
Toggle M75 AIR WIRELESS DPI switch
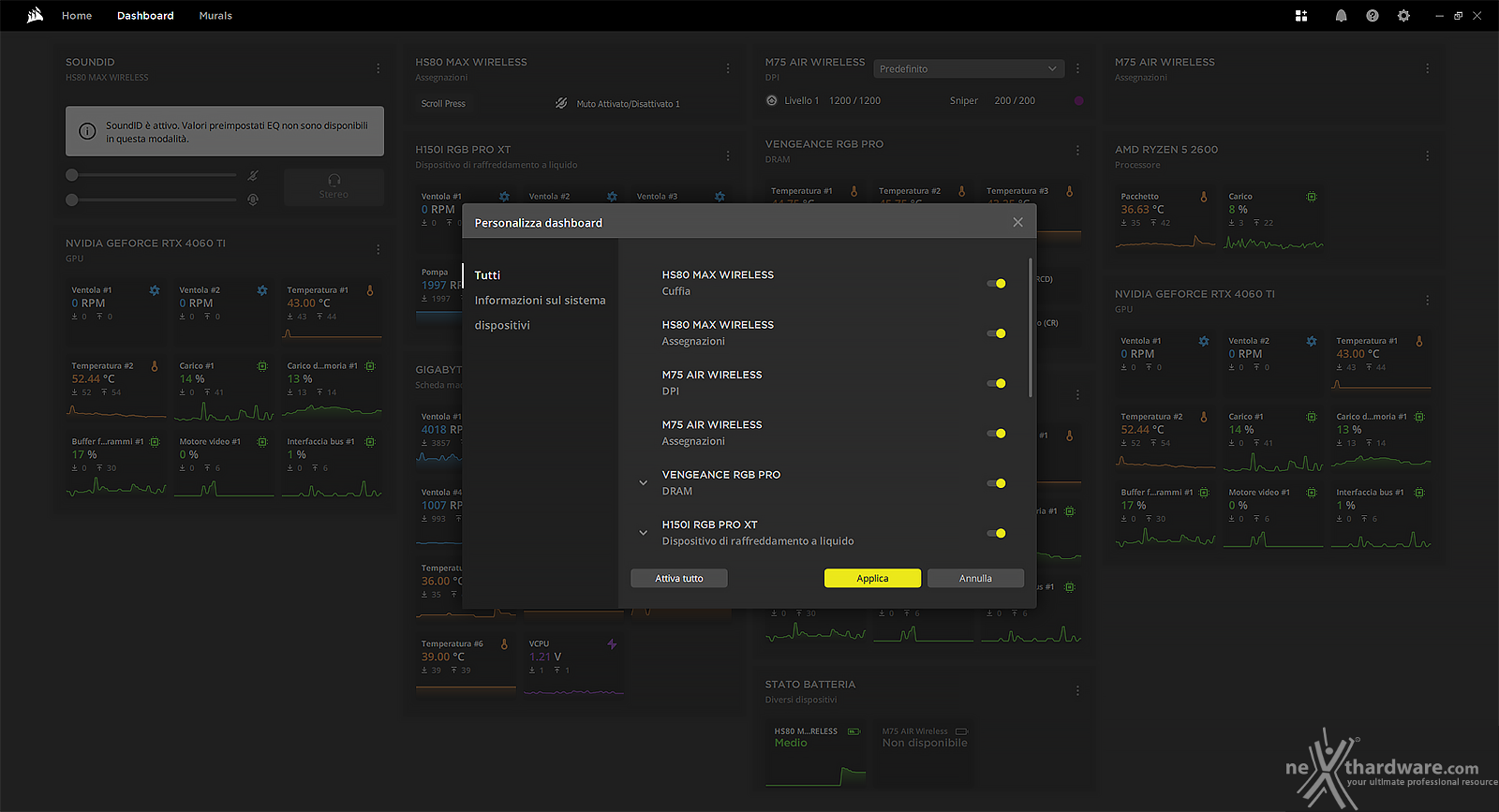pyautogui.click(x=997, y=383)
